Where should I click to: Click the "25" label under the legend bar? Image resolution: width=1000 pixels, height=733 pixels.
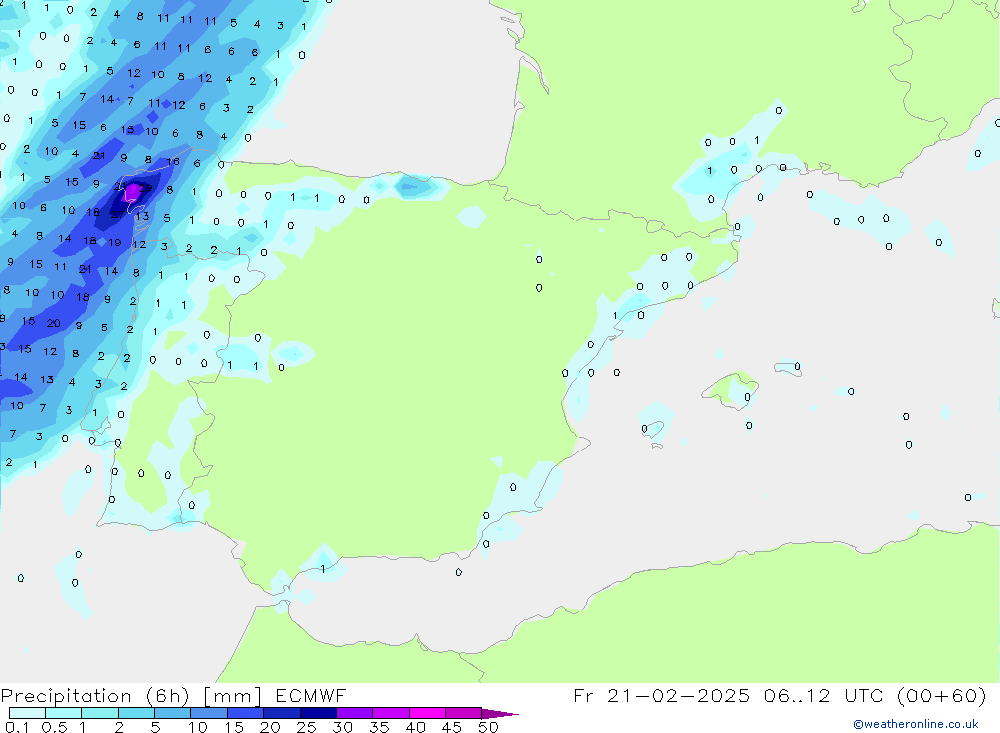[x=307, y=727]
